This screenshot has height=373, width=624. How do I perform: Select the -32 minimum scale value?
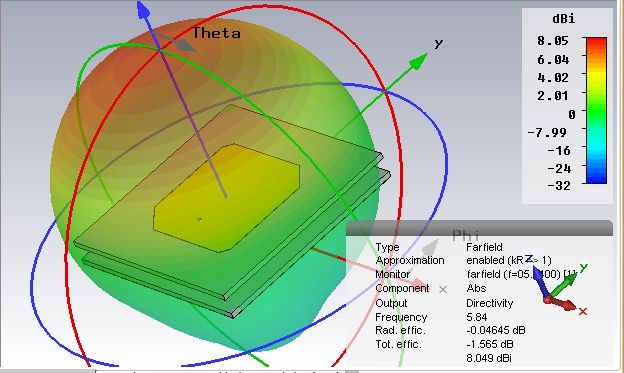coord(559,185)
